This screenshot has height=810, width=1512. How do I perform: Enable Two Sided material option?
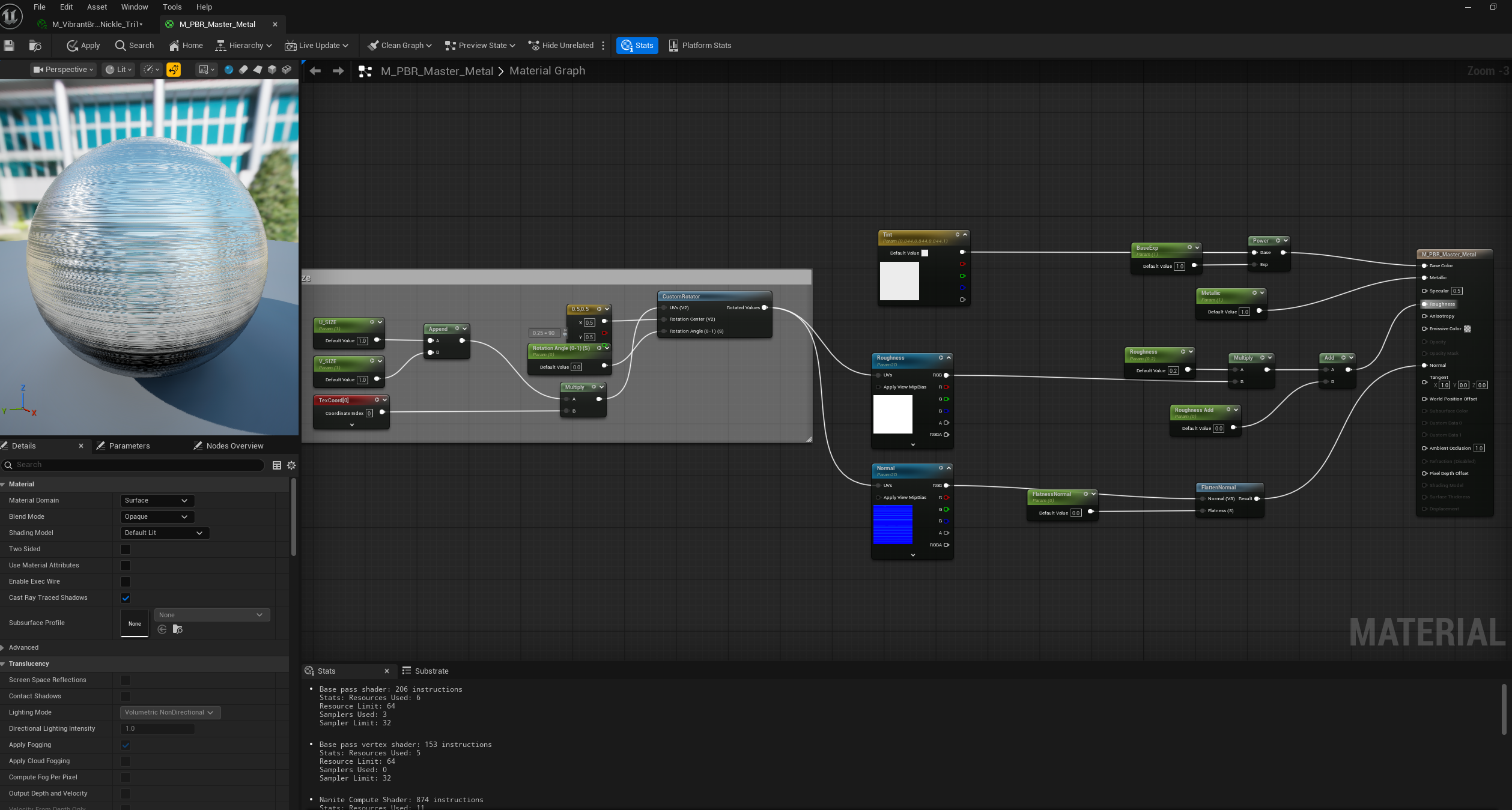pos(125,549)
